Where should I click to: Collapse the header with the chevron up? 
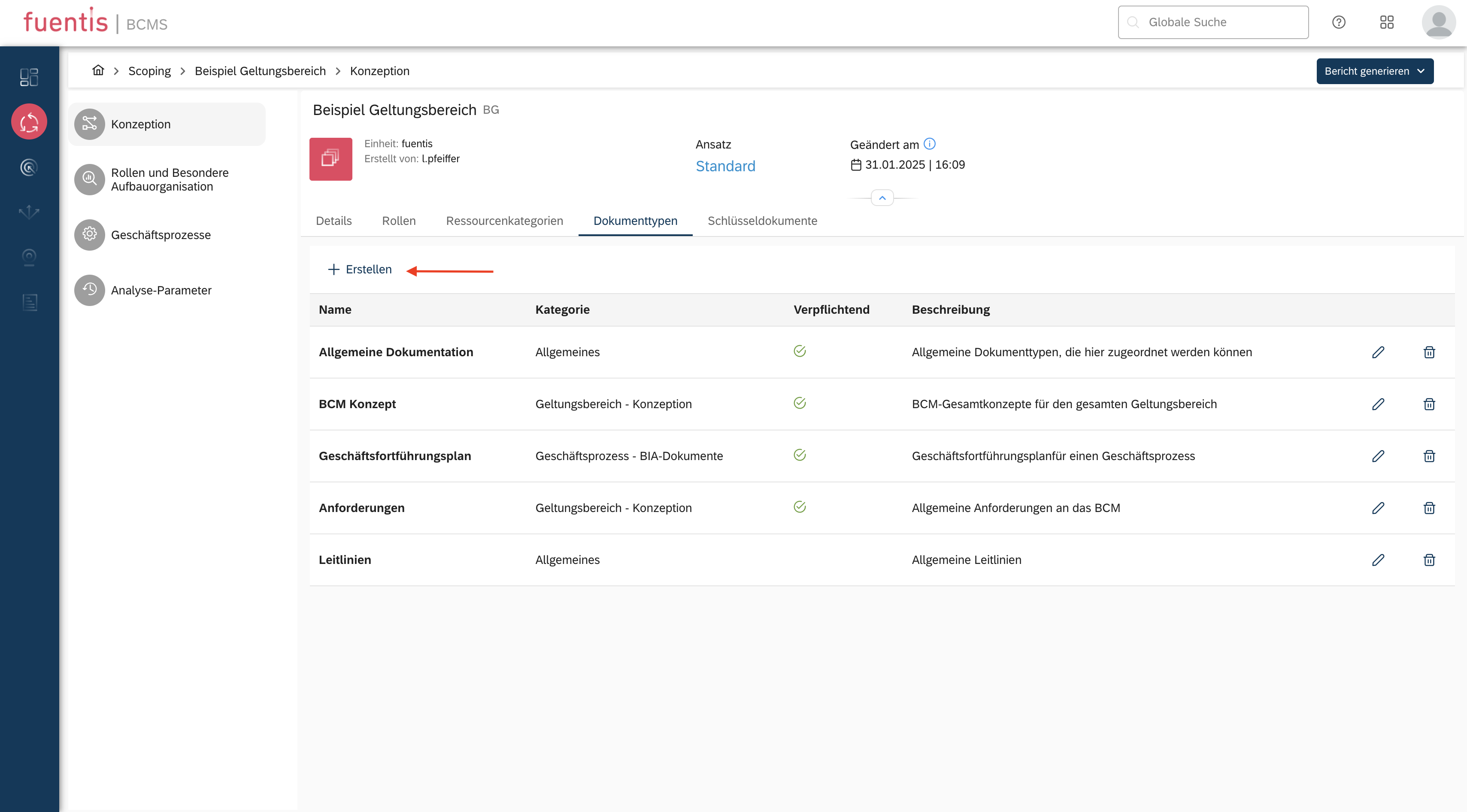coord(882,197)
